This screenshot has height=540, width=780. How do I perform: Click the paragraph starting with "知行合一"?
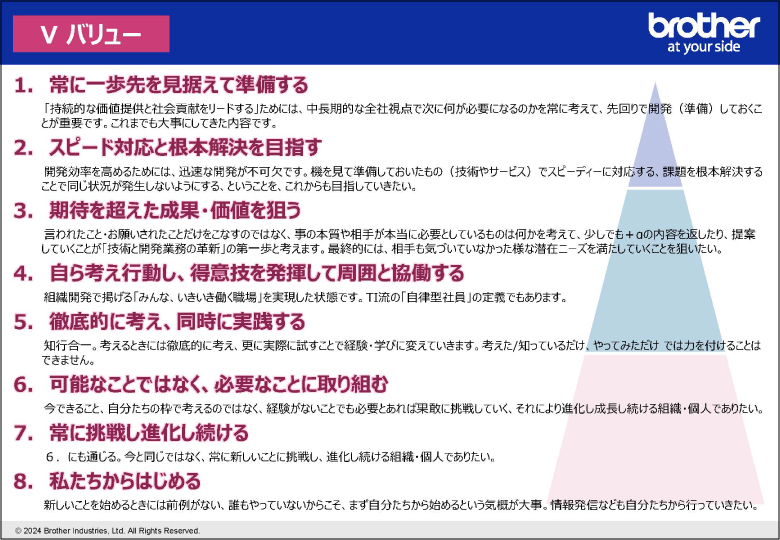[400, 352]
